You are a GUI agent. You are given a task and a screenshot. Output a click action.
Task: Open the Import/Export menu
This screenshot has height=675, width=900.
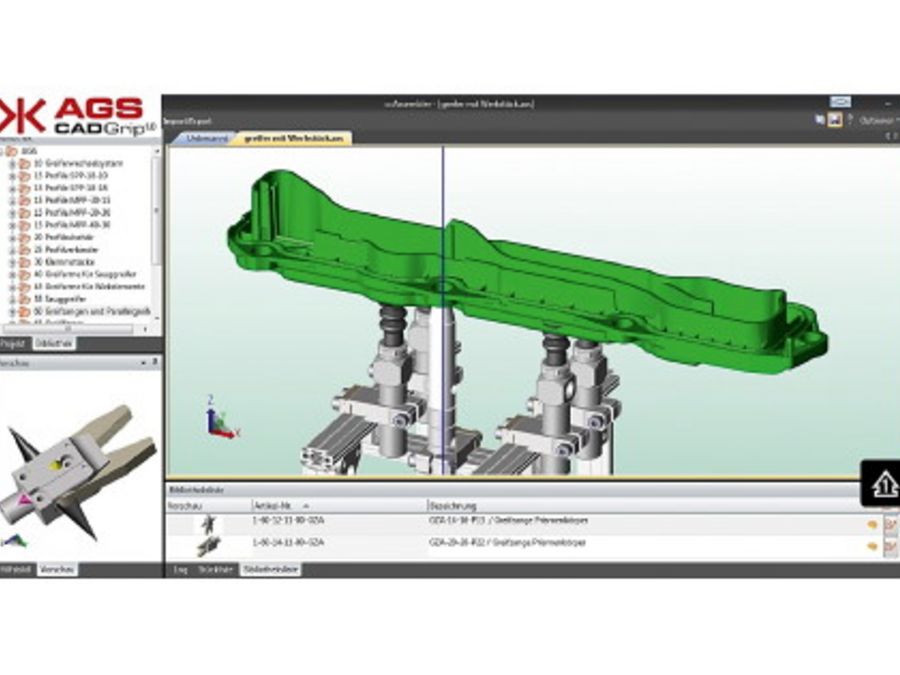(187, 121)
